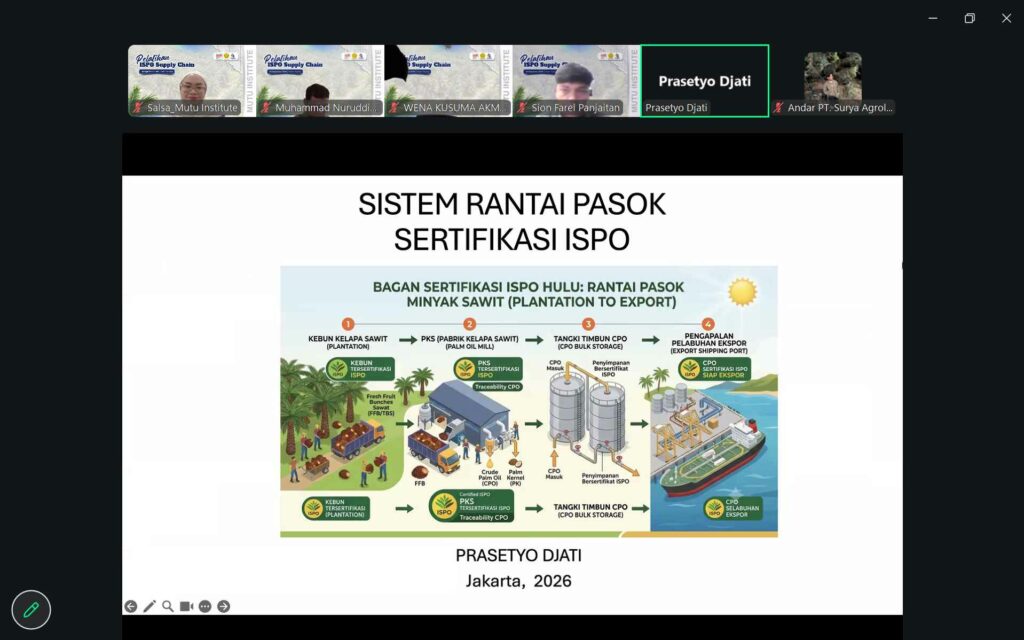Close the meeting window
The width and height of the screenshot is (1024, 640).
pyautogui.click(x=1006, y=18)
